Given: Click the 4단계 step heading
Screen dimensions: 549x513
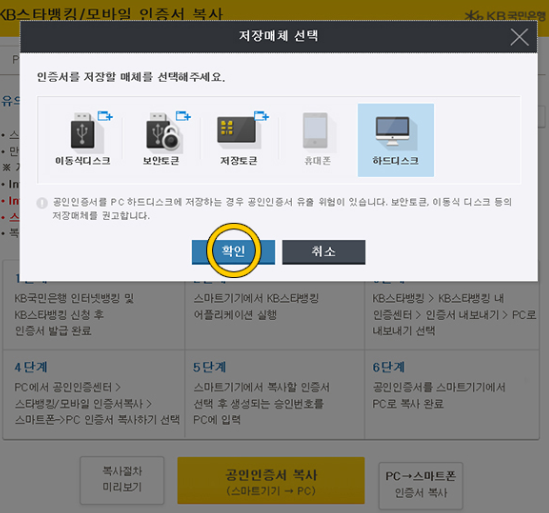Looking at the screenshot, I should click(31, 367).
